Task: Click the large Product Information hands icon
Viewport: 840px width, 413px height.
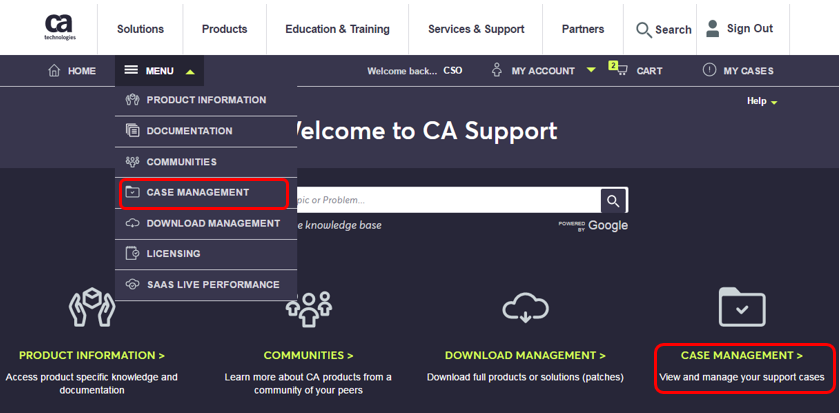Action: click(x=92, y=307)
